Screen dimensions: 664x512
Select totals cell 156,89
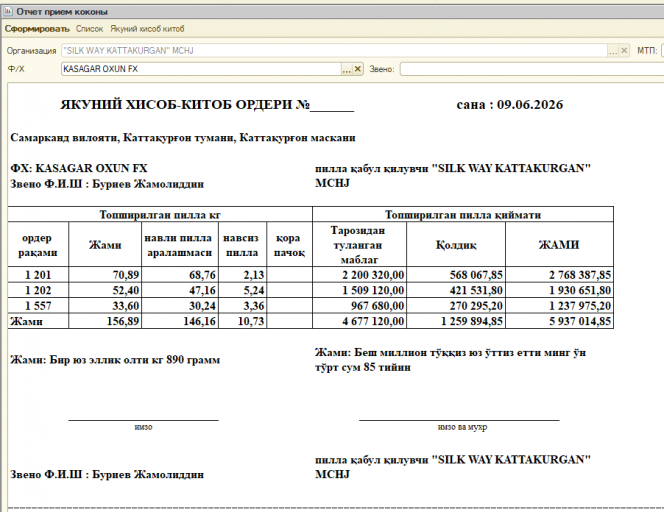tap(105, 321)
